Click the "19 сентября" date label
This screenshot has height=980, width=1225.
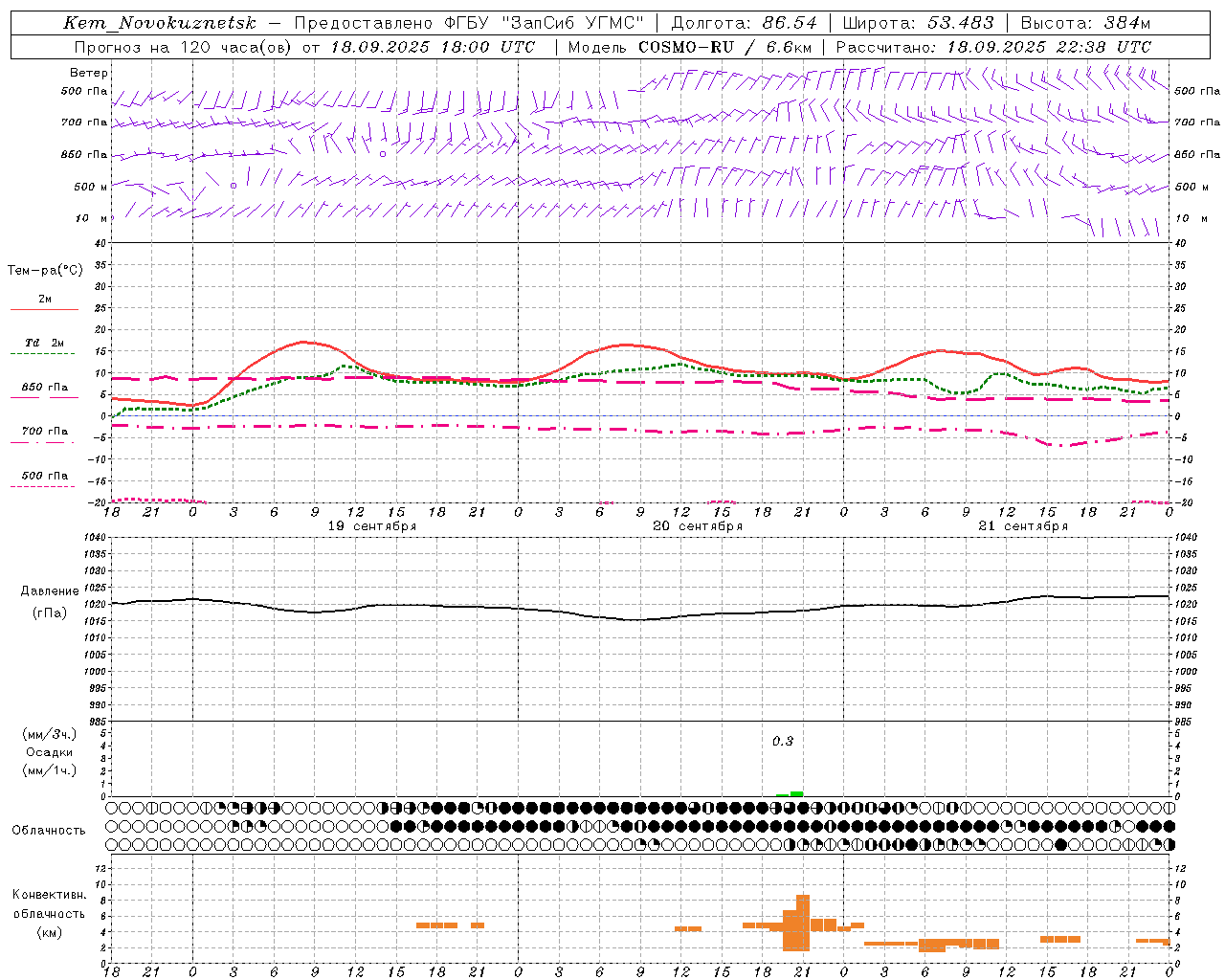(372, 526)
